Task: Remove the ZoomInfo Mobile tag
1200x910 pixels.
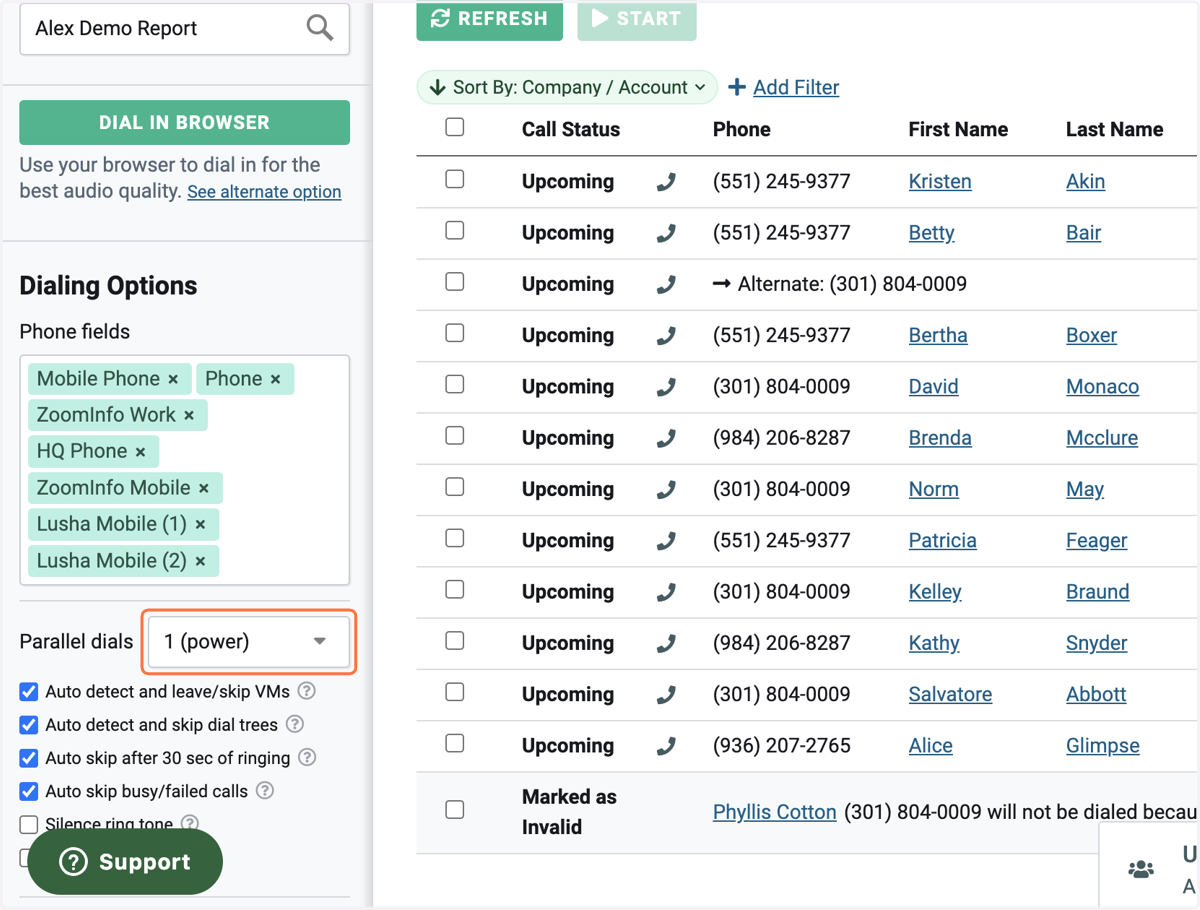Action: click(x=204, y=488)
